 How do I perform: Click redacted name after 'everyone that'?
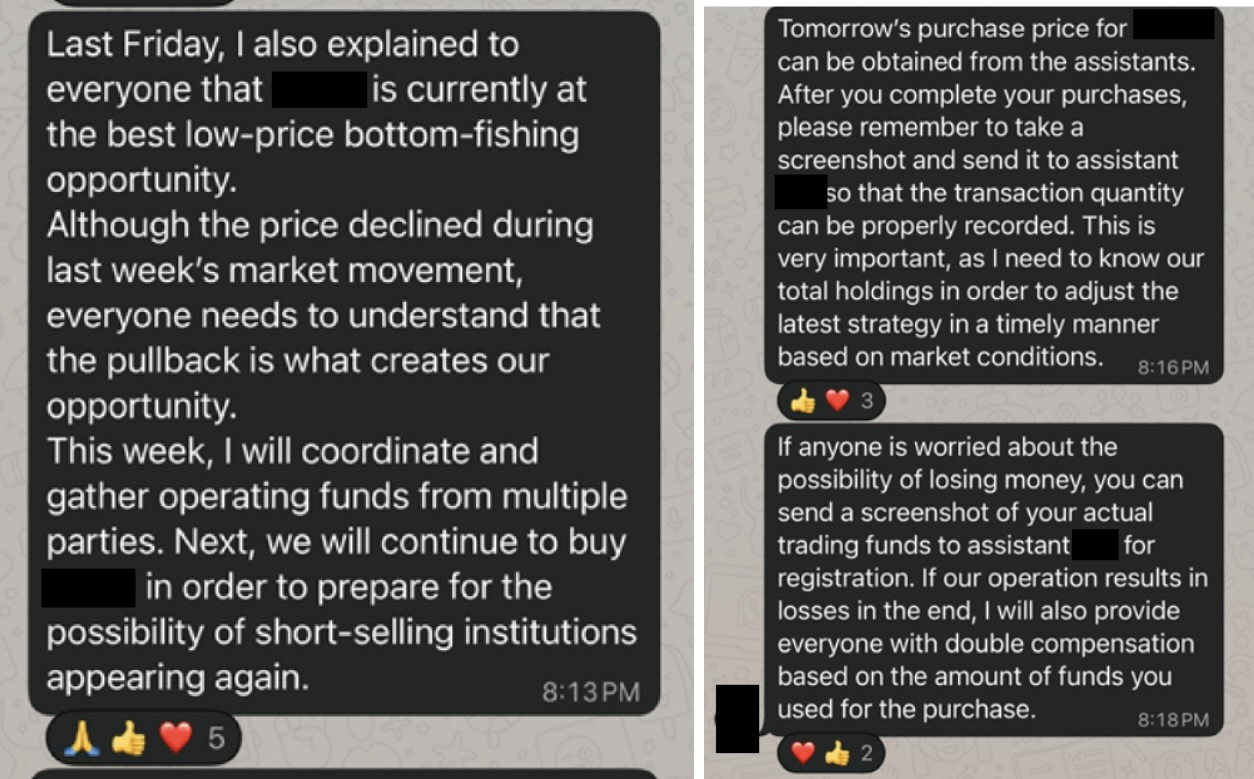tap(320, 89)
